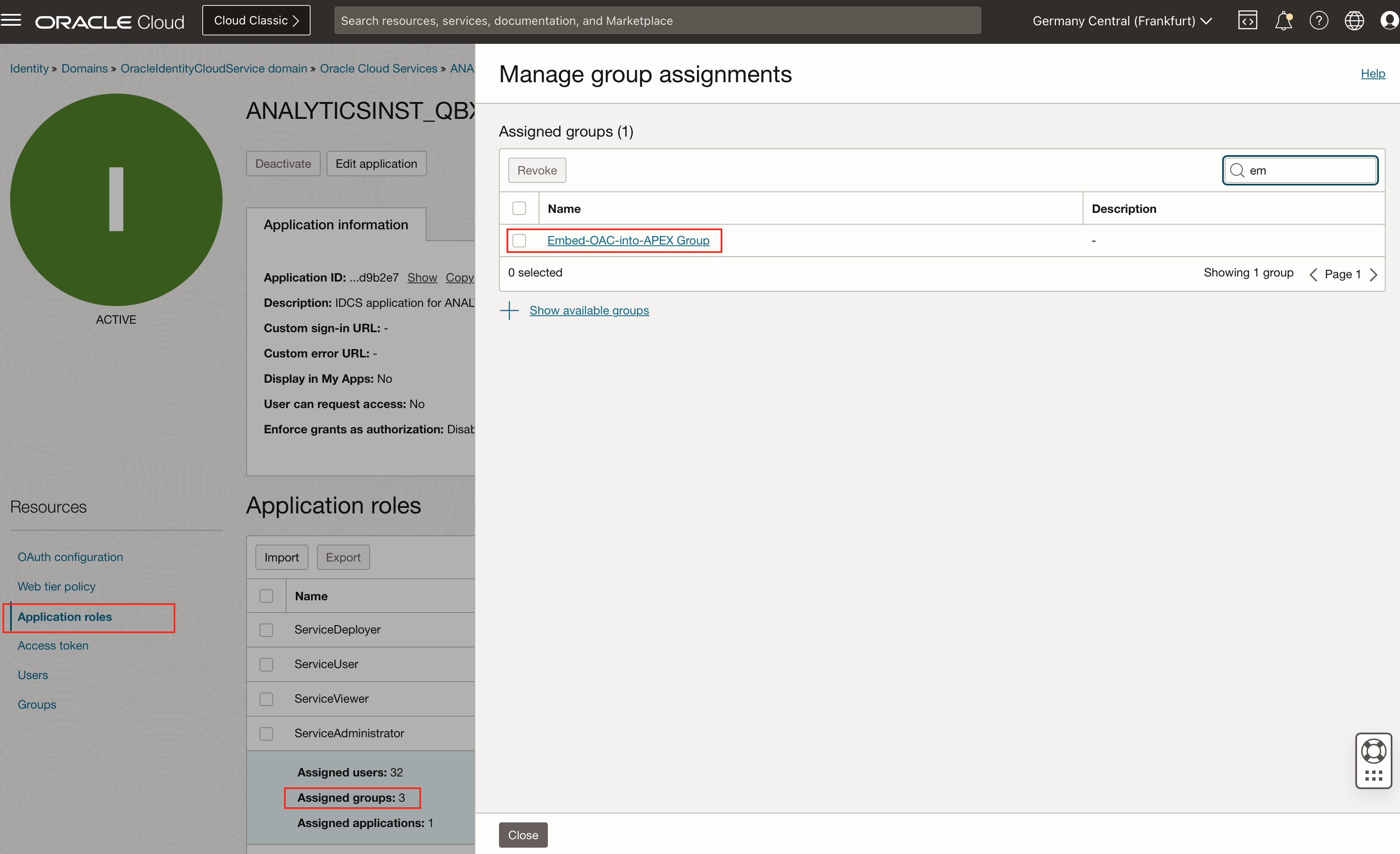Screen dimensions: 1400x854
Task: Click the Description column header
Action: pyautogui.click(x=1123, y=209)
